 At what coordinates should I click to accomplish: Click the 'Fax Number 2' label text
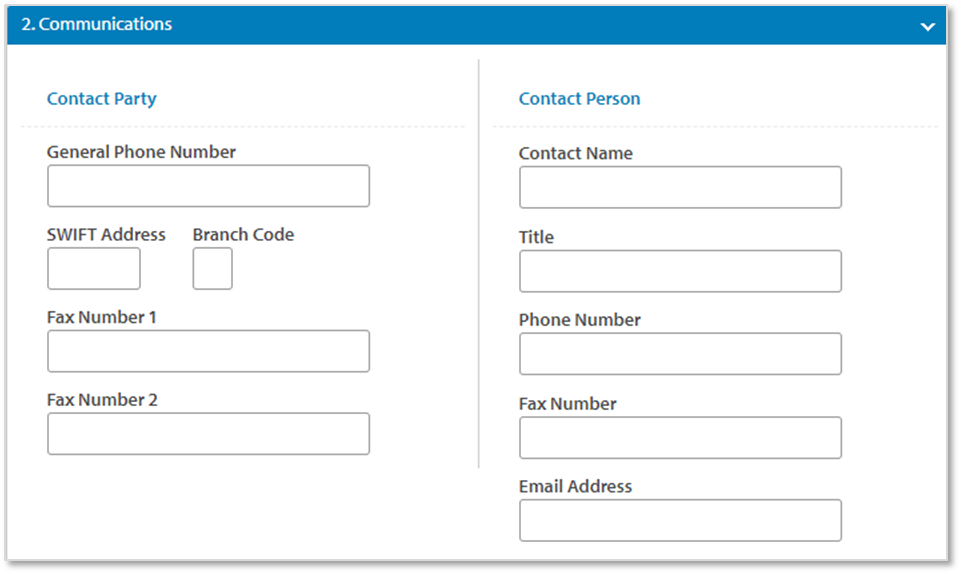[x=102, y=400]
